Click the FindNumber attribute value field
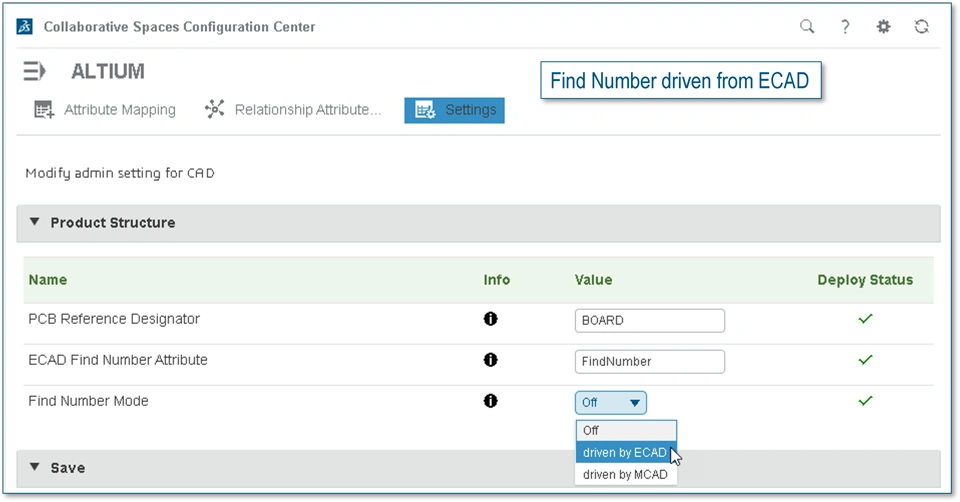This screenshot has height=502, width=960. 650,361
